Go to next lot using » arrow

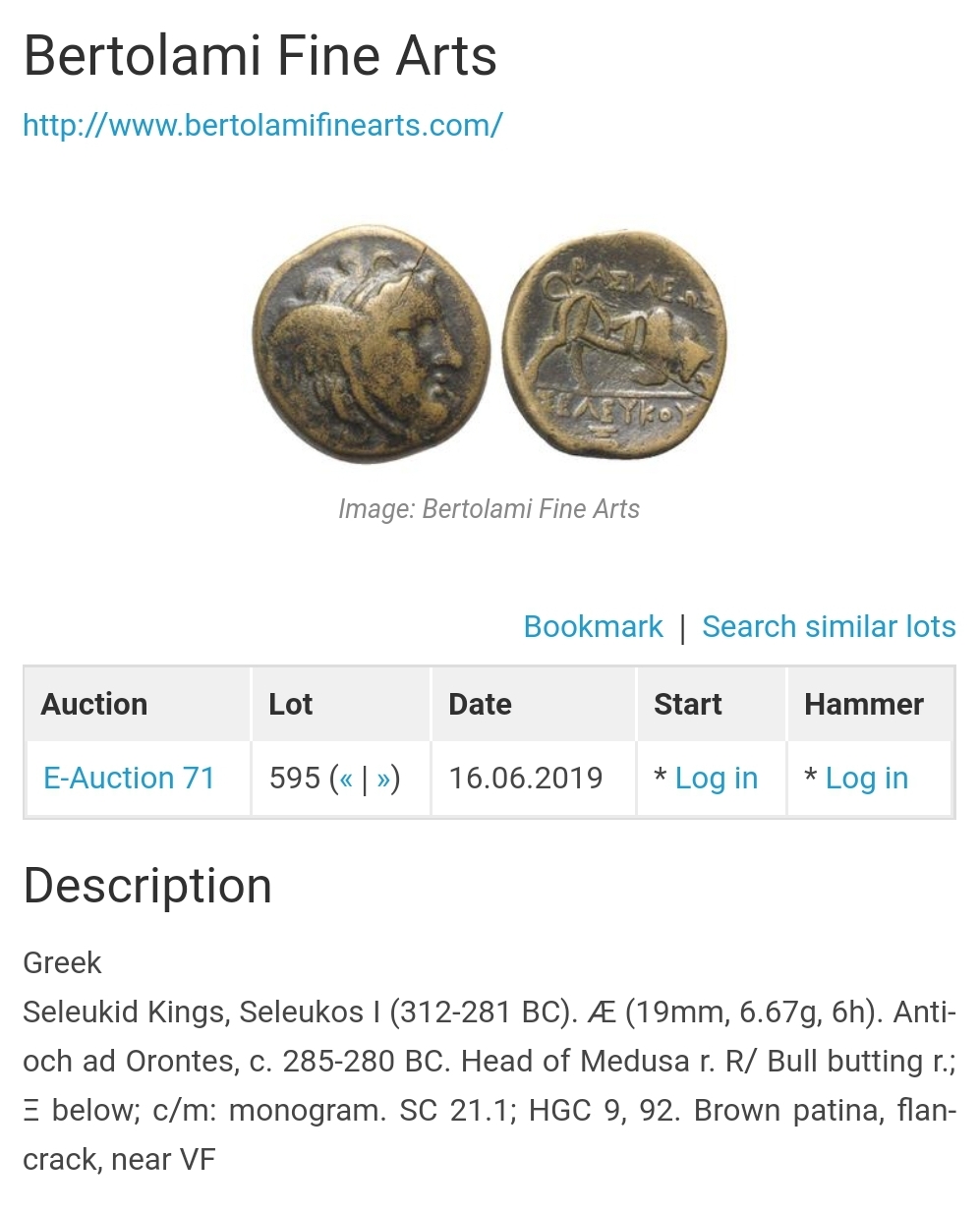coord(382,779)
